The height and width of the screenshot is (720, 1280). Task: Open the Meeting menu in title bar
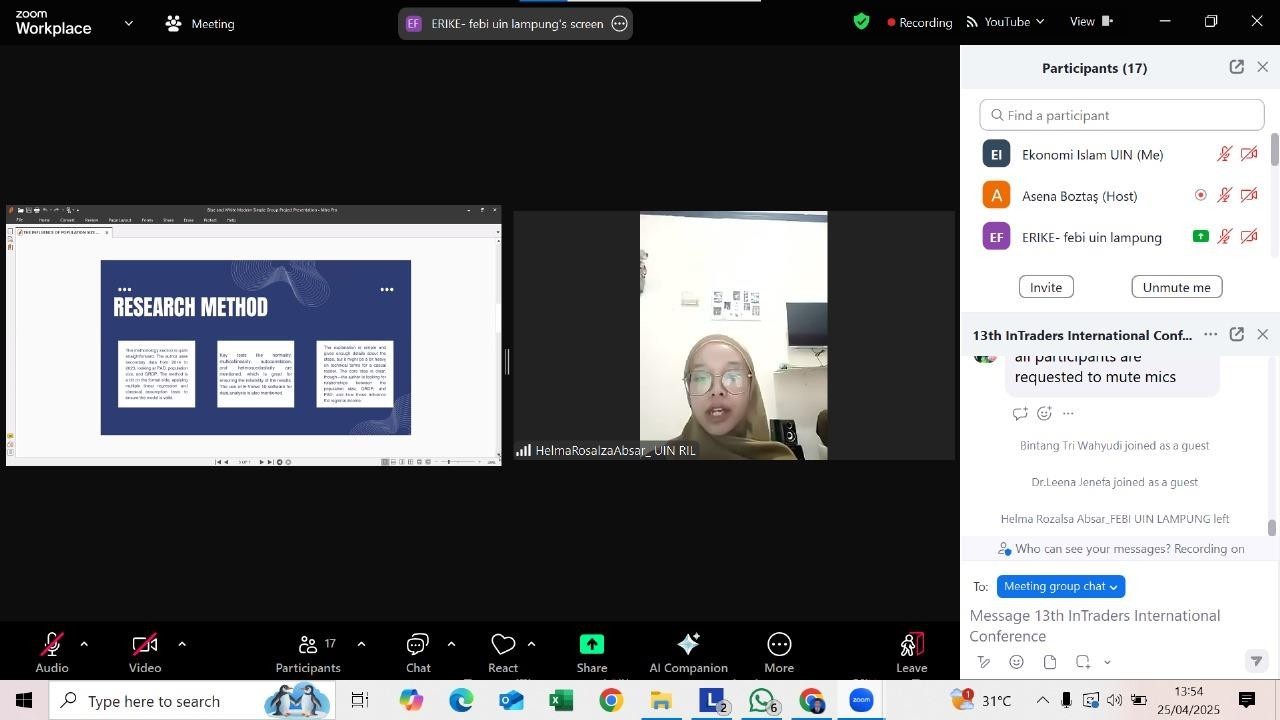200,23
